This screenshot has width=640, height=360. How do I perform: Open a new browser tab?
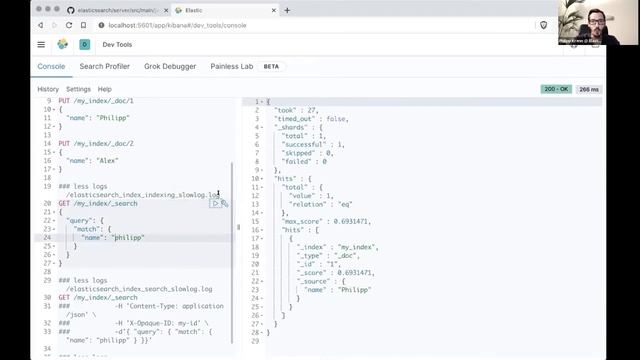[x=287, y=10]
